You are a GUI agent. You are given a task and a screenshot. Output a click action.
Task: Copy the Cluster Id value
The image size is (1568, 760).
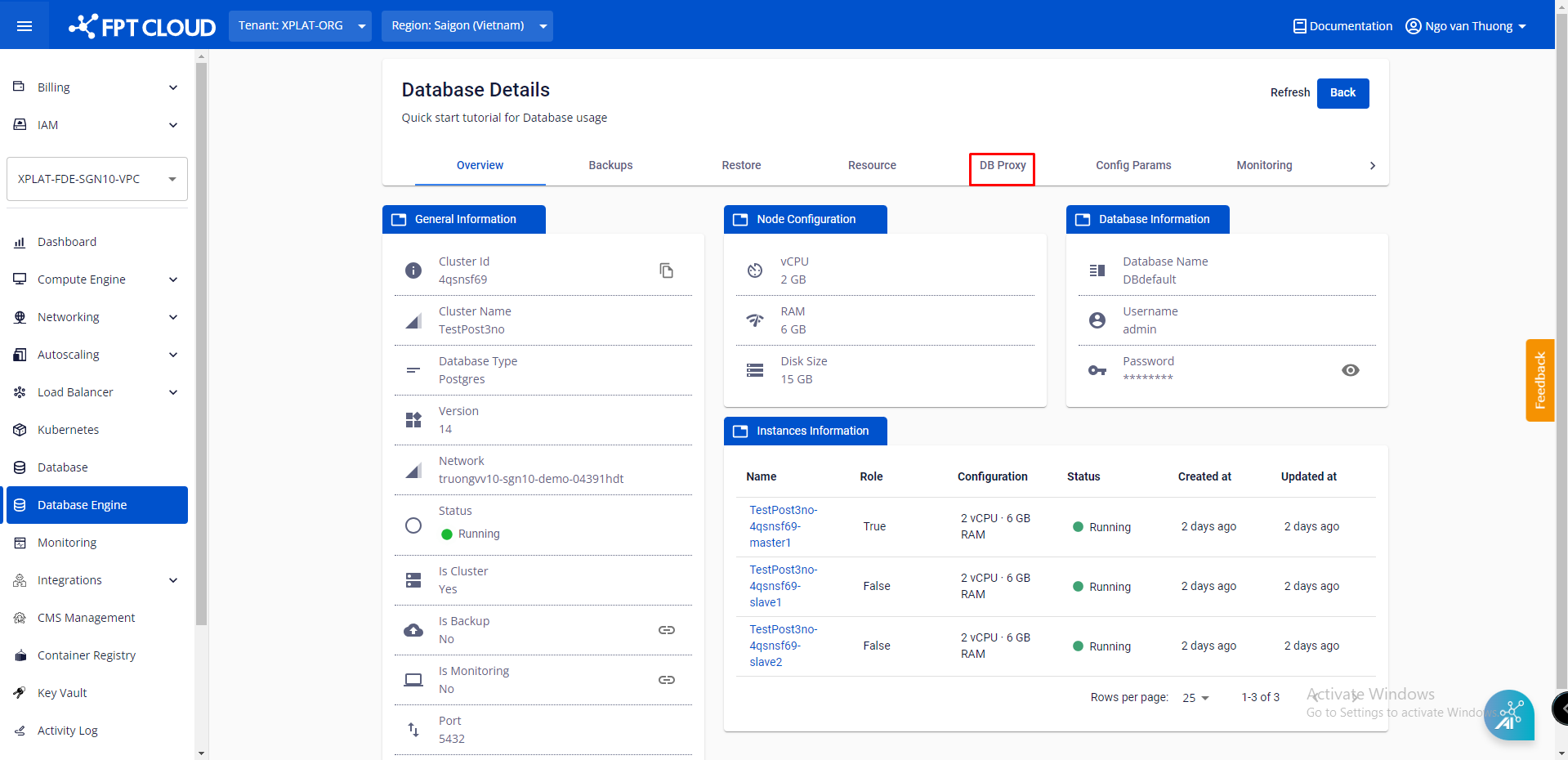click(666, 270)
